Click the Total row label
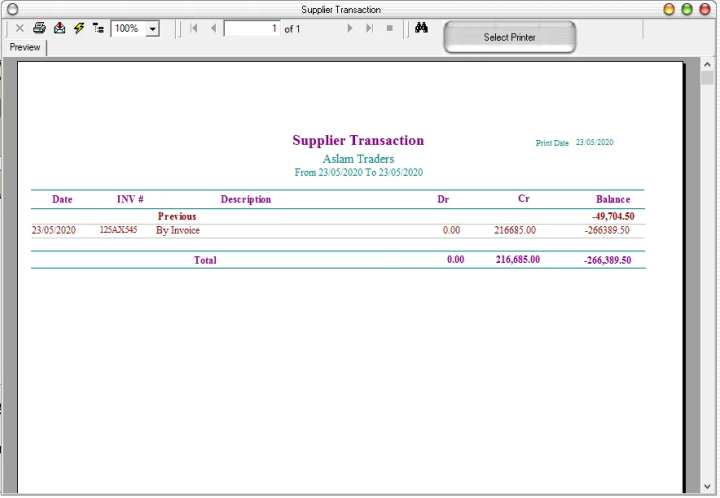Viewport: 720px width, 498px height. coord(205,260)
